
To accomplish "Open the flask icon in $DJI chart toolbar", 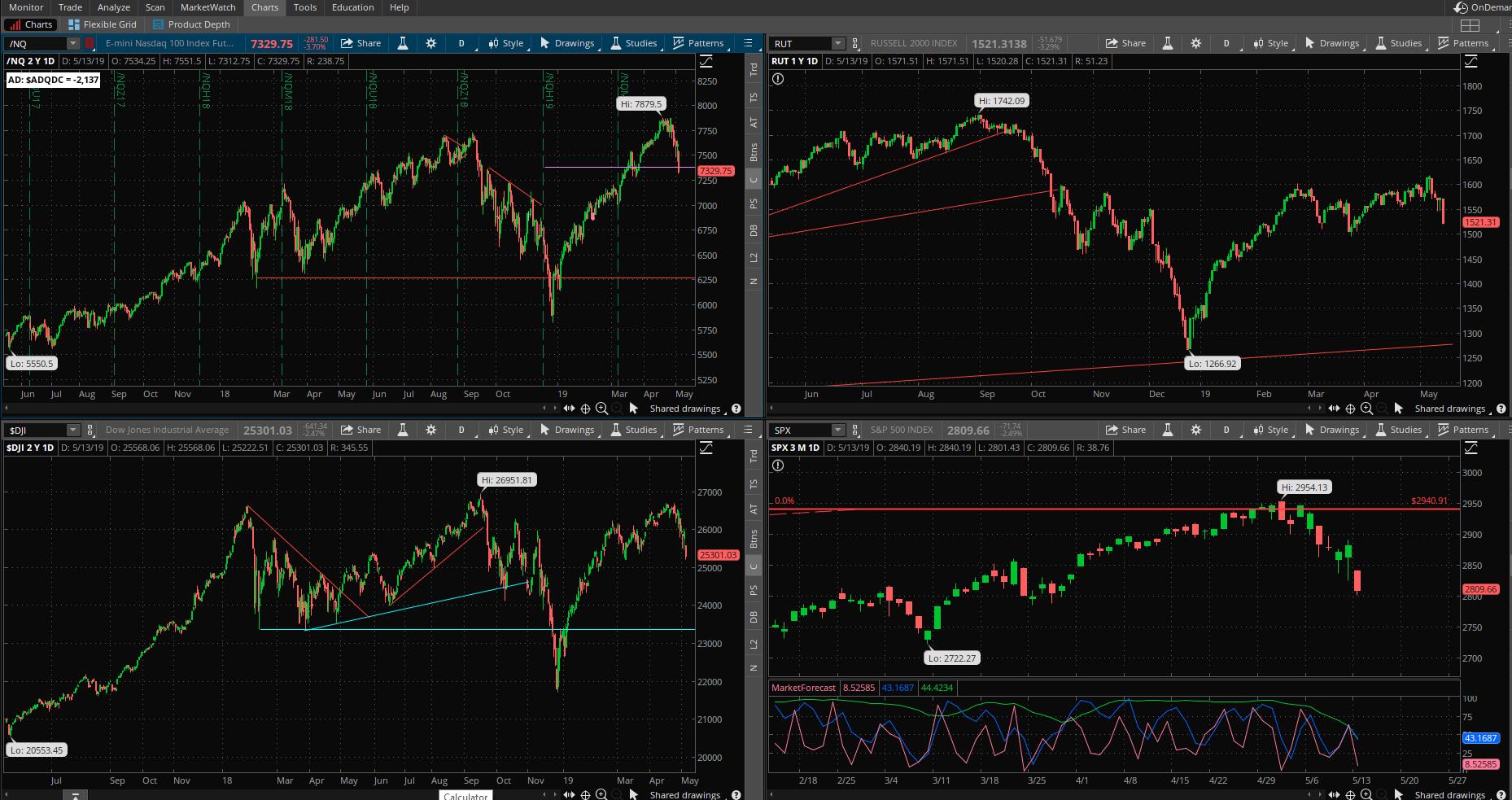I will (402, 430).
